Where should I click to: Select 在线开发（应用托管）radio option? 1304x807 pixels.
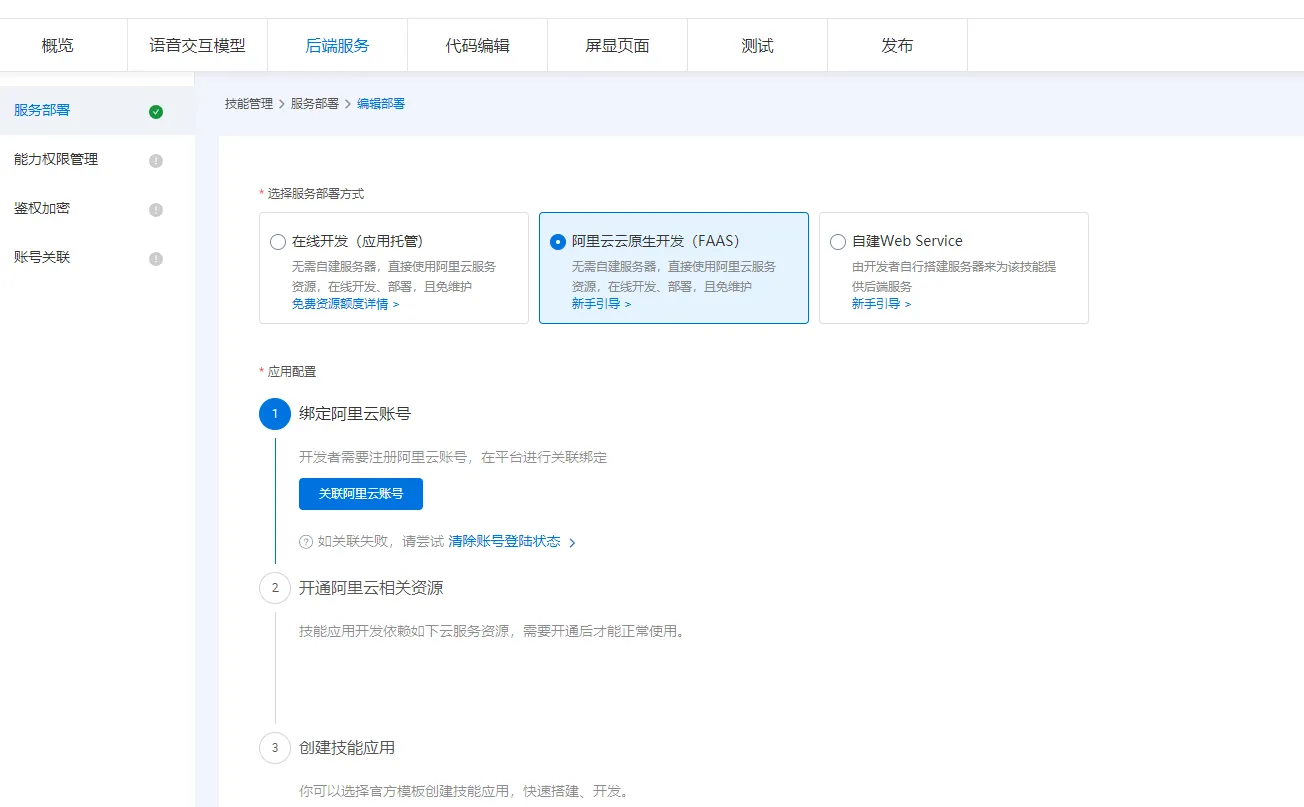click(x=278, y=242)
